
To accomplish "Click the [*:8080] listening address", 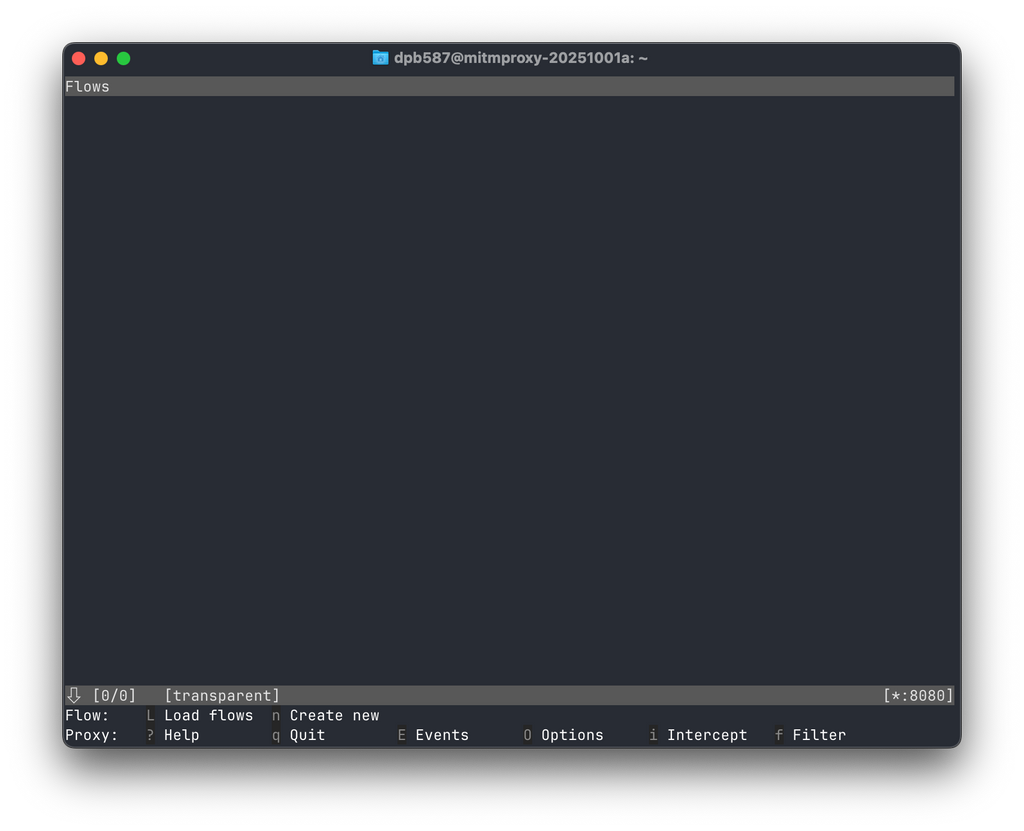I will [x=918, y=695].
